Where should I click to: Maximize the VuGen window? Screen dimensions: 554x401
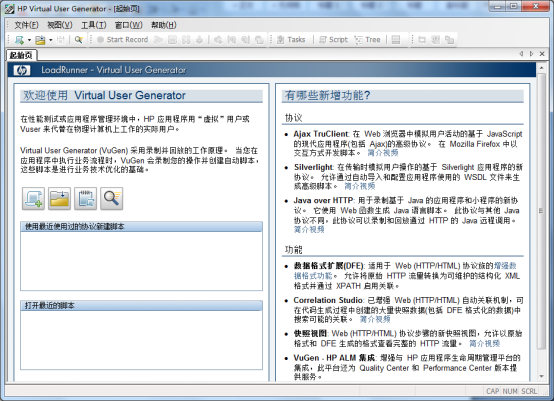514,6
